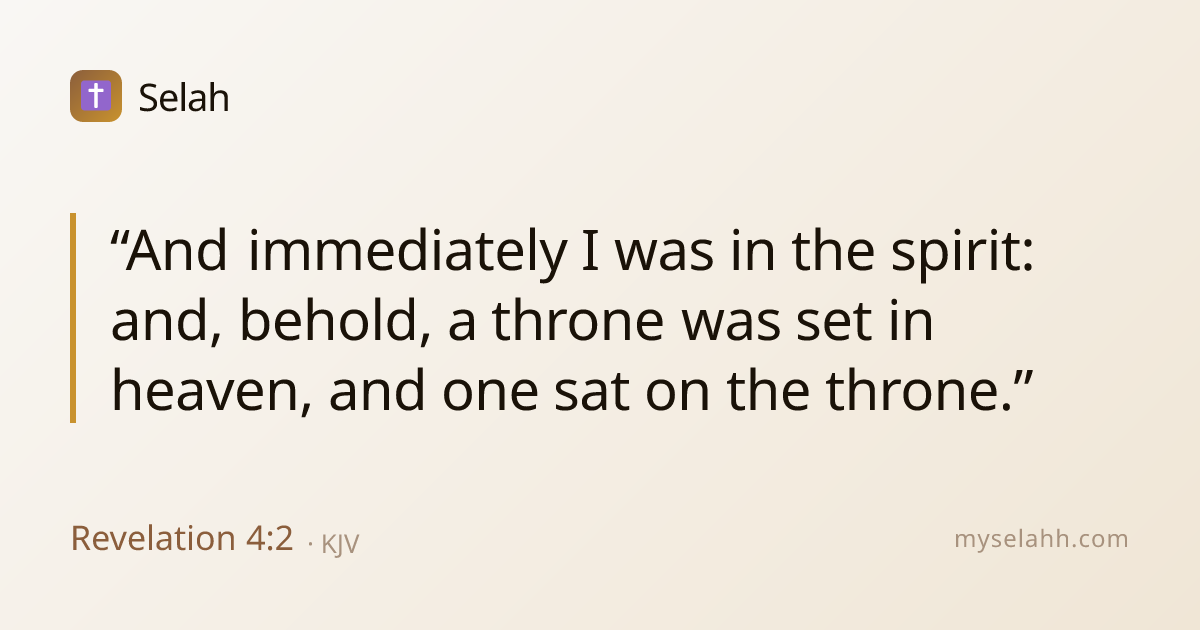Click the 4:2 chapter and verse number
Viewport: 1200px width, 630px height.
coord(269,539)
